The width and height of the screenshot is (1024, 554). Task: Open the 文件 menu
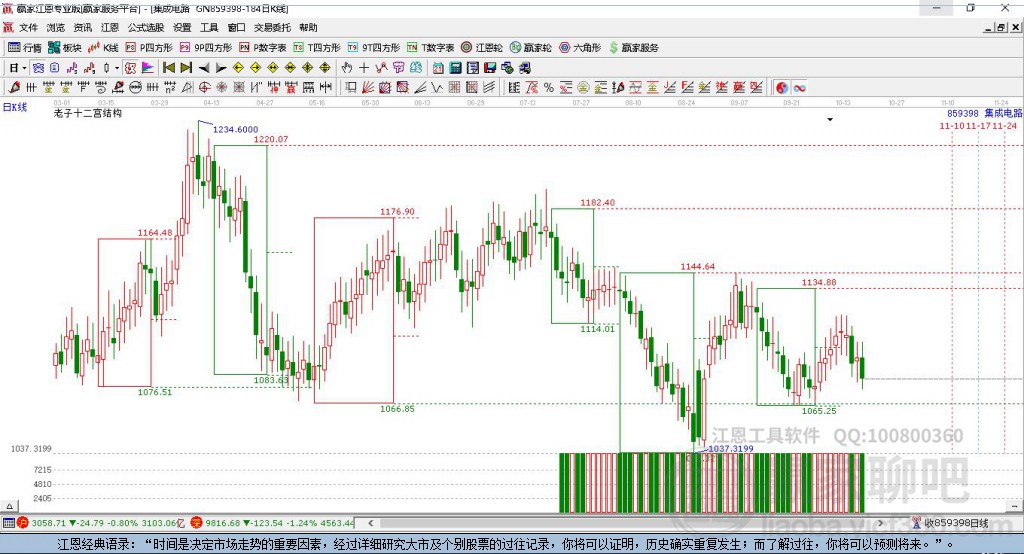28,27
